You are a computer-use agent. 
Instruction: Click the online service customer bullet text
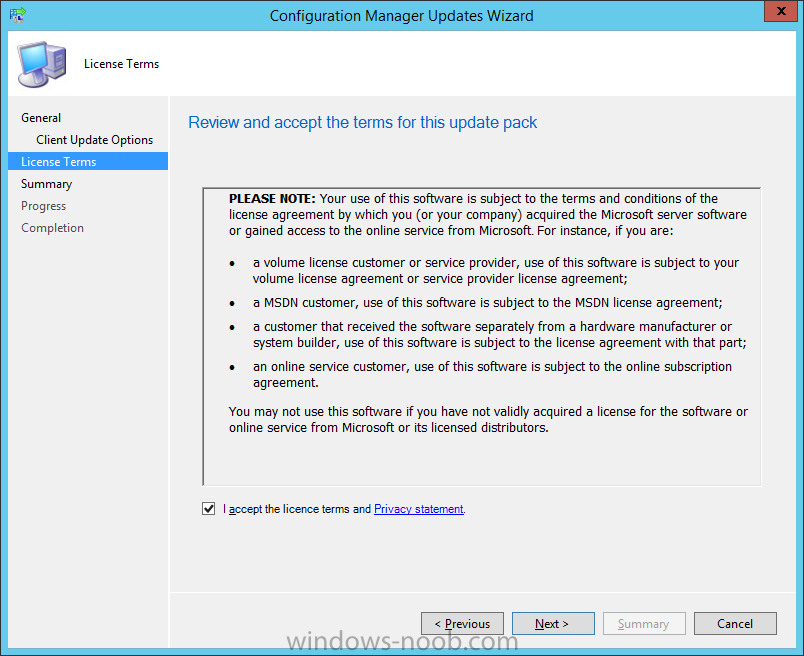point(492,374)
